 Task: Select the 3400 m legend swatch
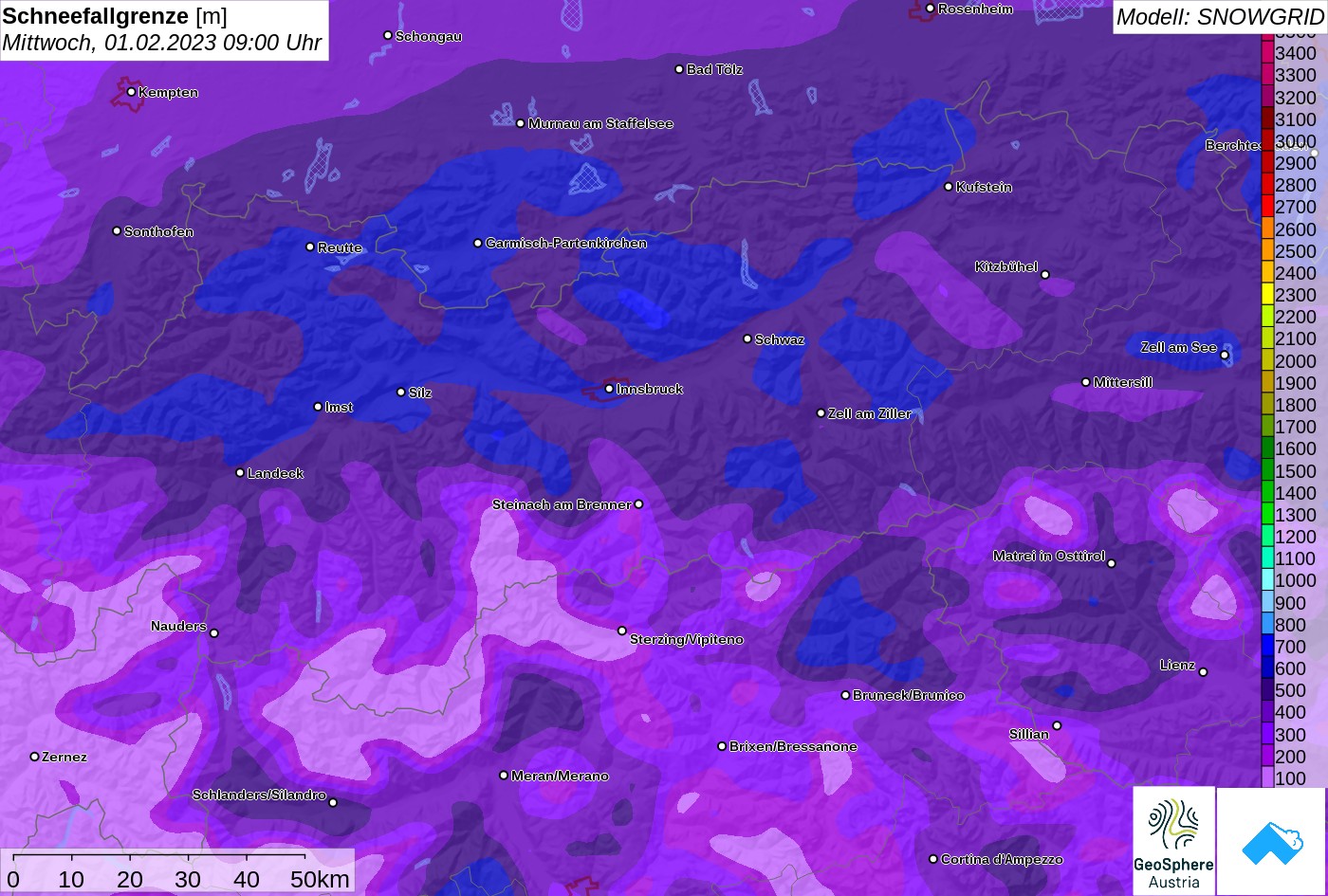coord(1267,53)
